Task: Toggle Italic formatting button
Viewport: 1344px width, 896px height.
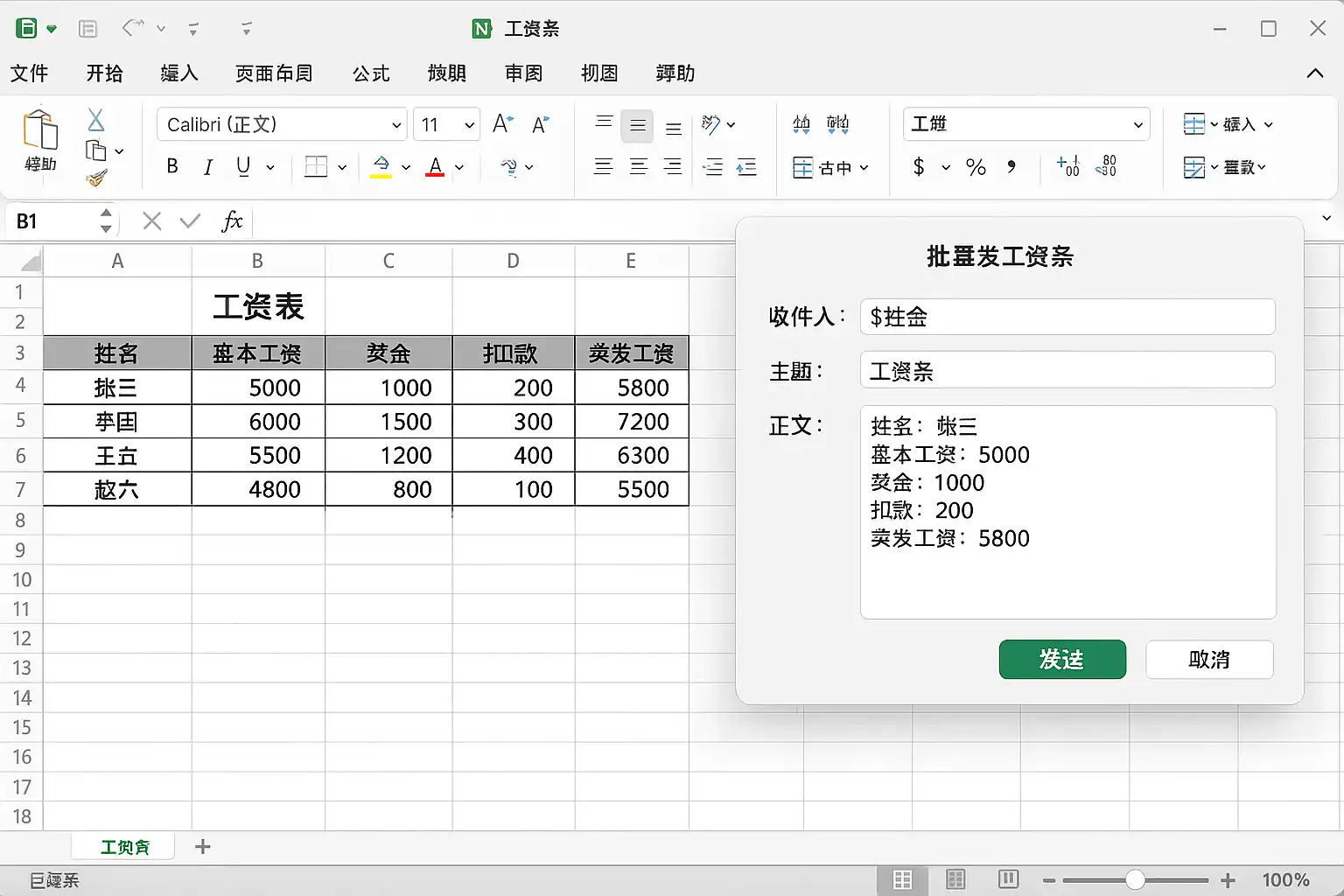Action: click(x=207, y=166)
